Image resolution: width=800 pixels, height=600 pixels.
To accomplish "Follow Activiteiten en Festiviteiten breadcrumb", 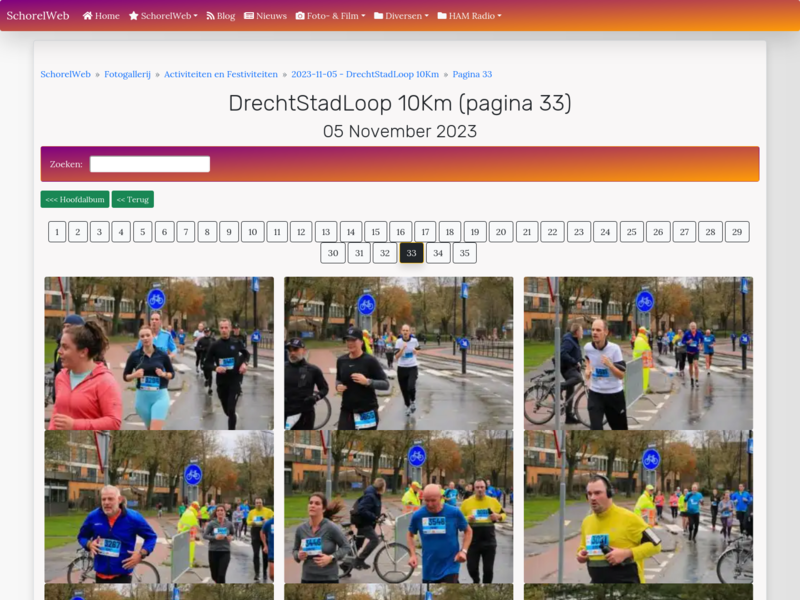I will coord(221,74).
